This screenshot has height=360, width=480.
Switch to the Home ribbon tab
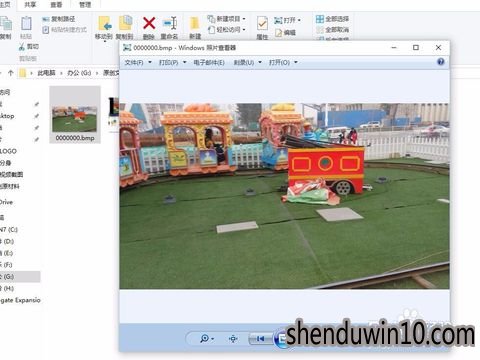[5, 5]
